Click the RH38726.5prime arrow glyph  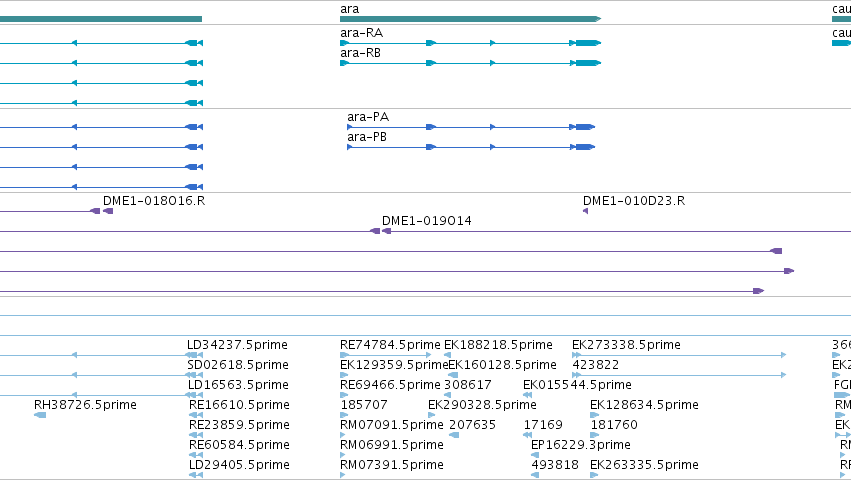pos(40,415)
